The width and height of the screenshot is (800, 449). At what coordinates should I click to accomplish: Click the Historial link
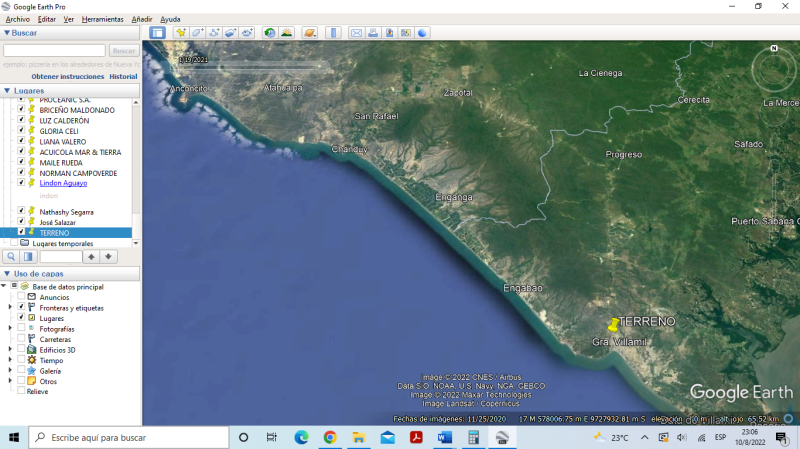click(x=123, y=76)
